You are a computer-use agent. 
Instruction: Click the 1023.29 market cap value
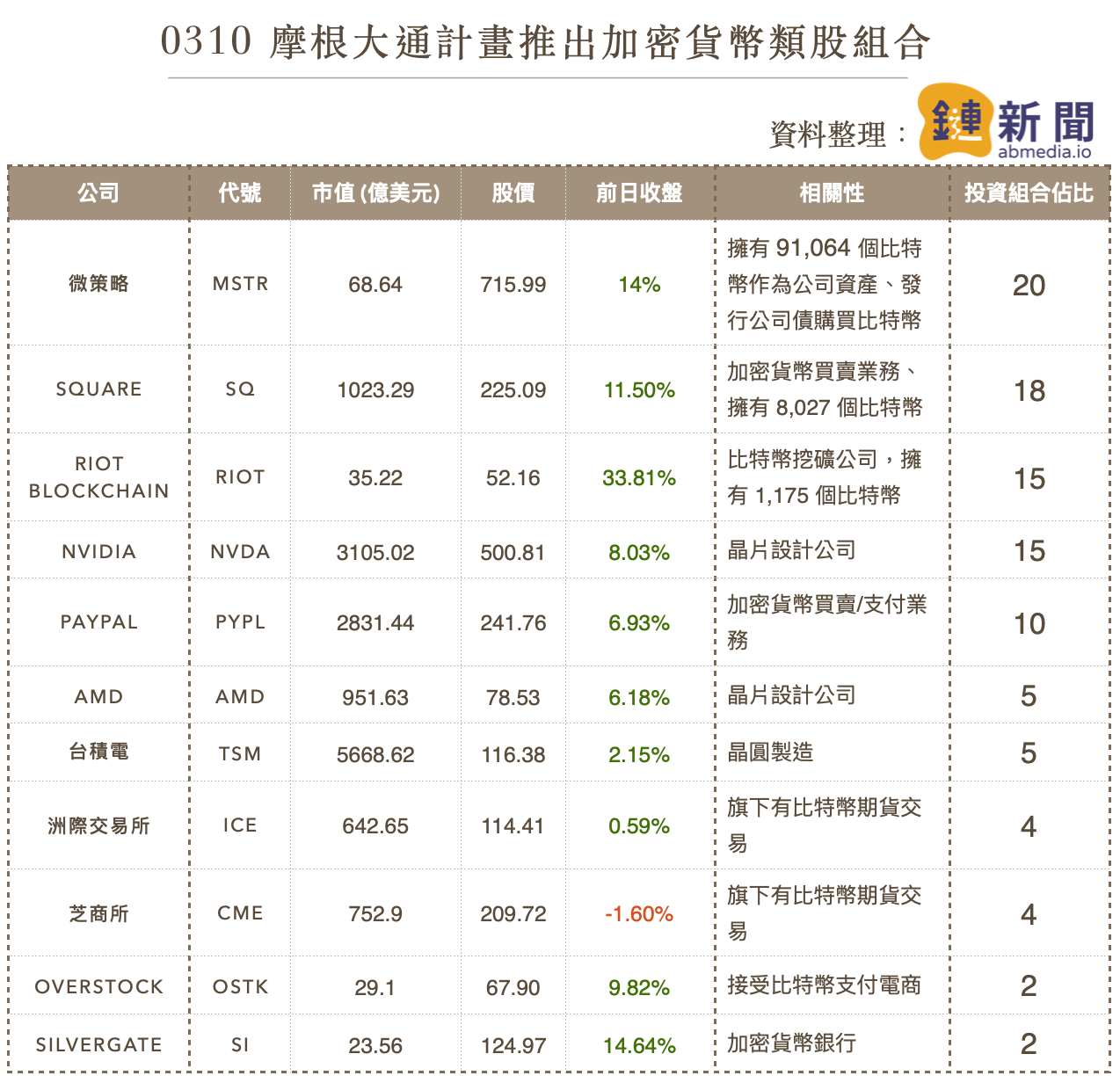click(x=375, y=390)
